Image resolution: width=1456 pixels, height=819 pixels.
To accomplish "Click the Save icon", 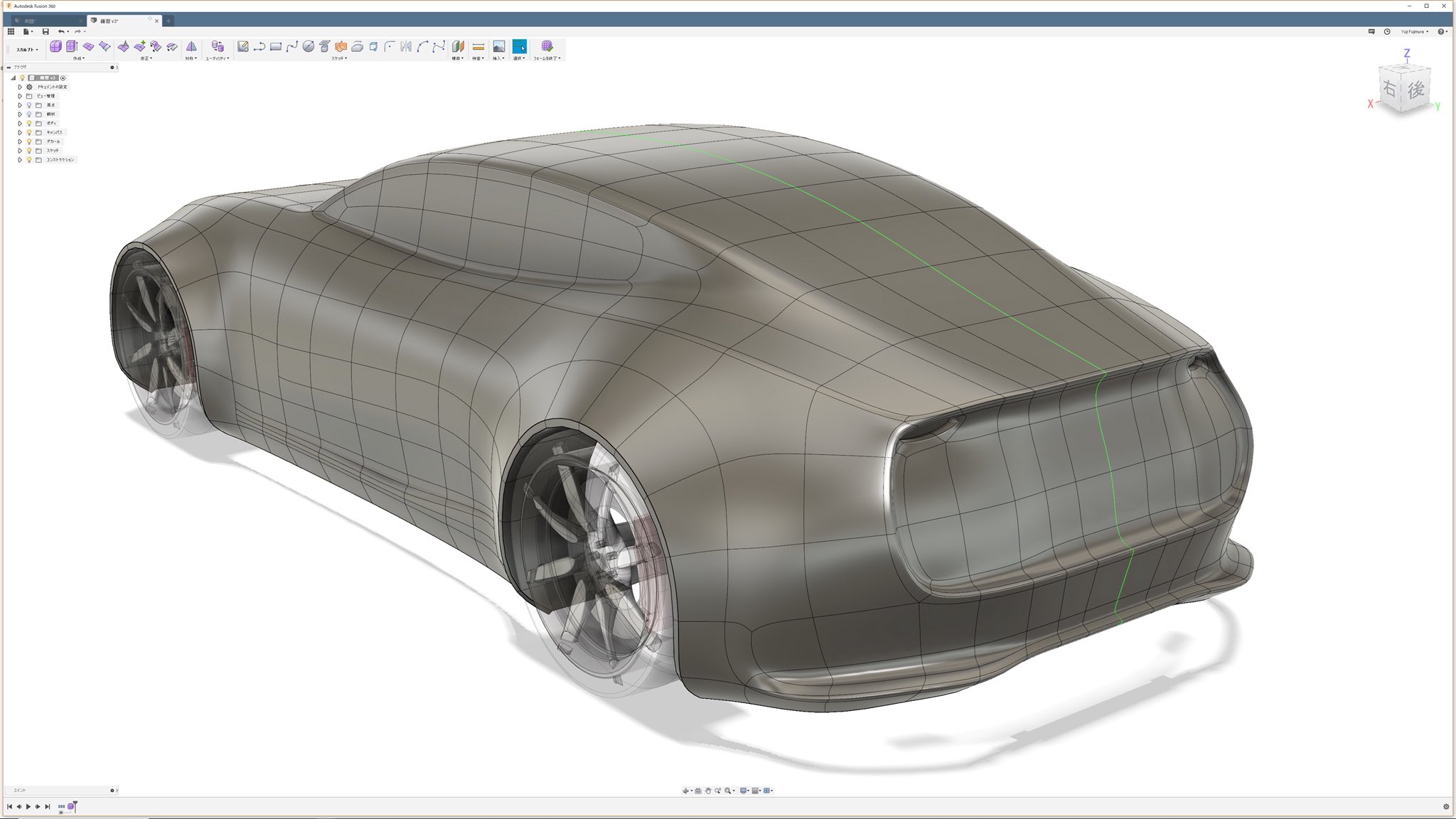I will click(45, 31).
